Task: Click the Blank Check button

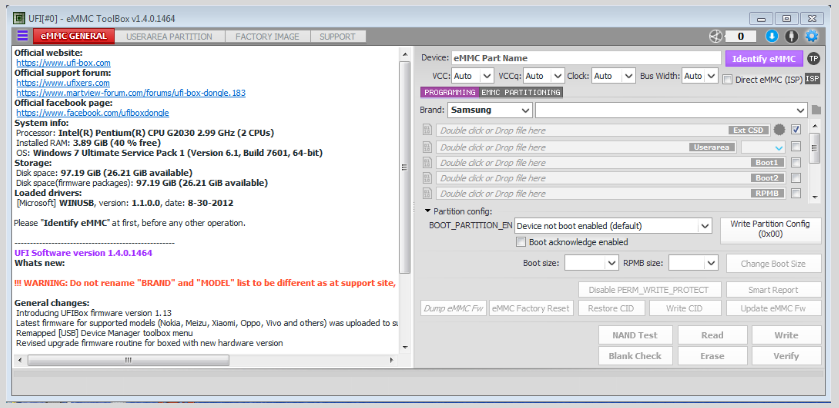Action: [635, 356]
